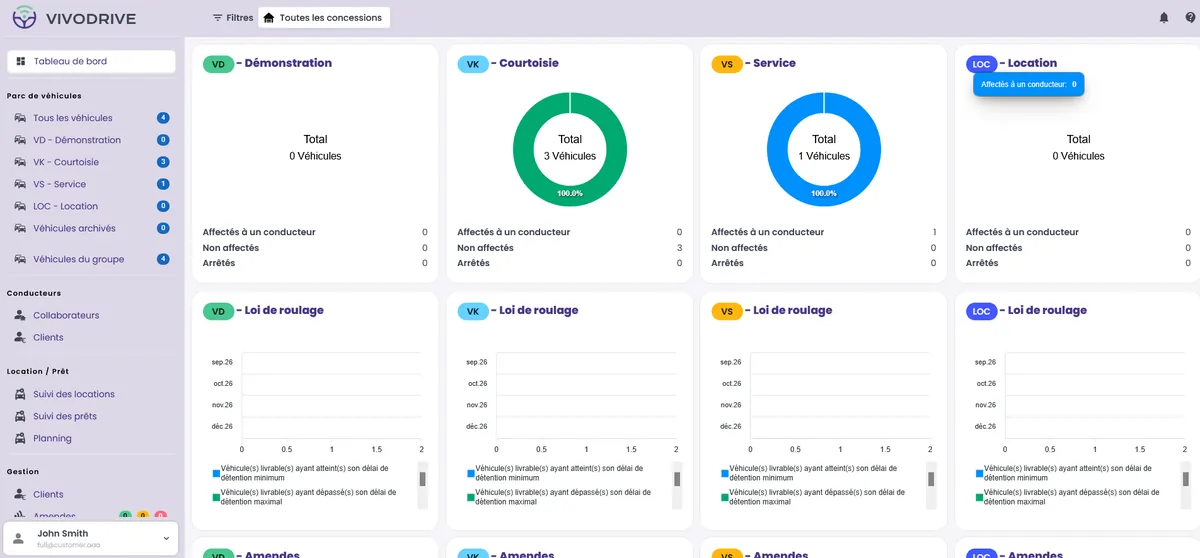Click the person icon beside Clients under Conducteurs
The width and height of the screenshot is (1200, 558).
(21, 337)
